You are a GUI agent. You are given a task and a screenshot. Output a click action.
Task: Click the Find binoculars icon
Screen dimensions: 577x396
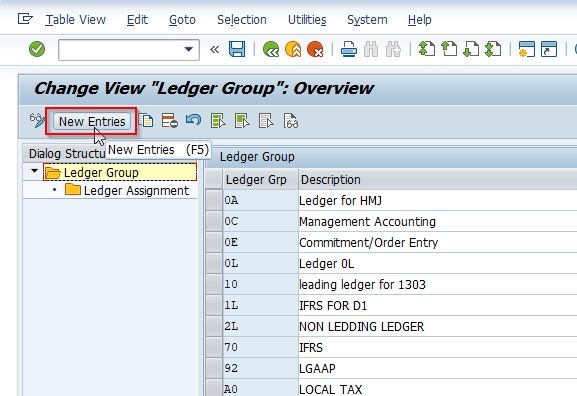point(371,49)
